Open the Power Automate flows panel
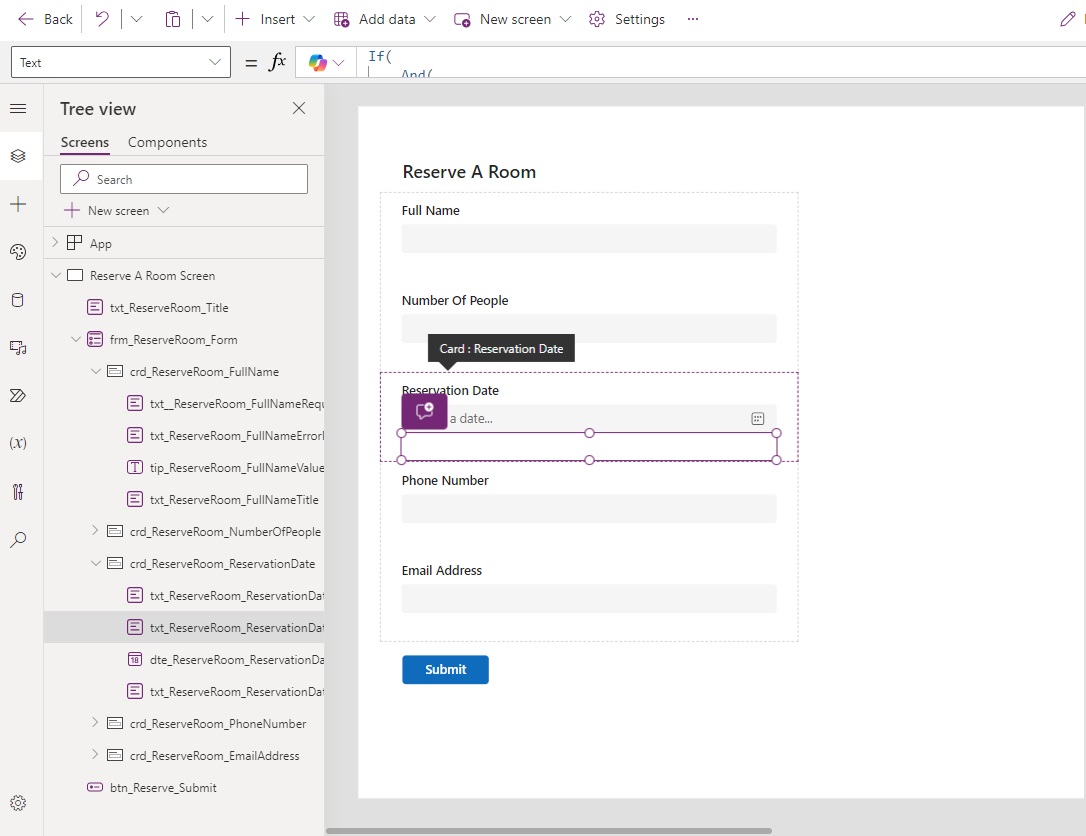This screenshot has height=836, width=1086. click(x=18, y=395)
